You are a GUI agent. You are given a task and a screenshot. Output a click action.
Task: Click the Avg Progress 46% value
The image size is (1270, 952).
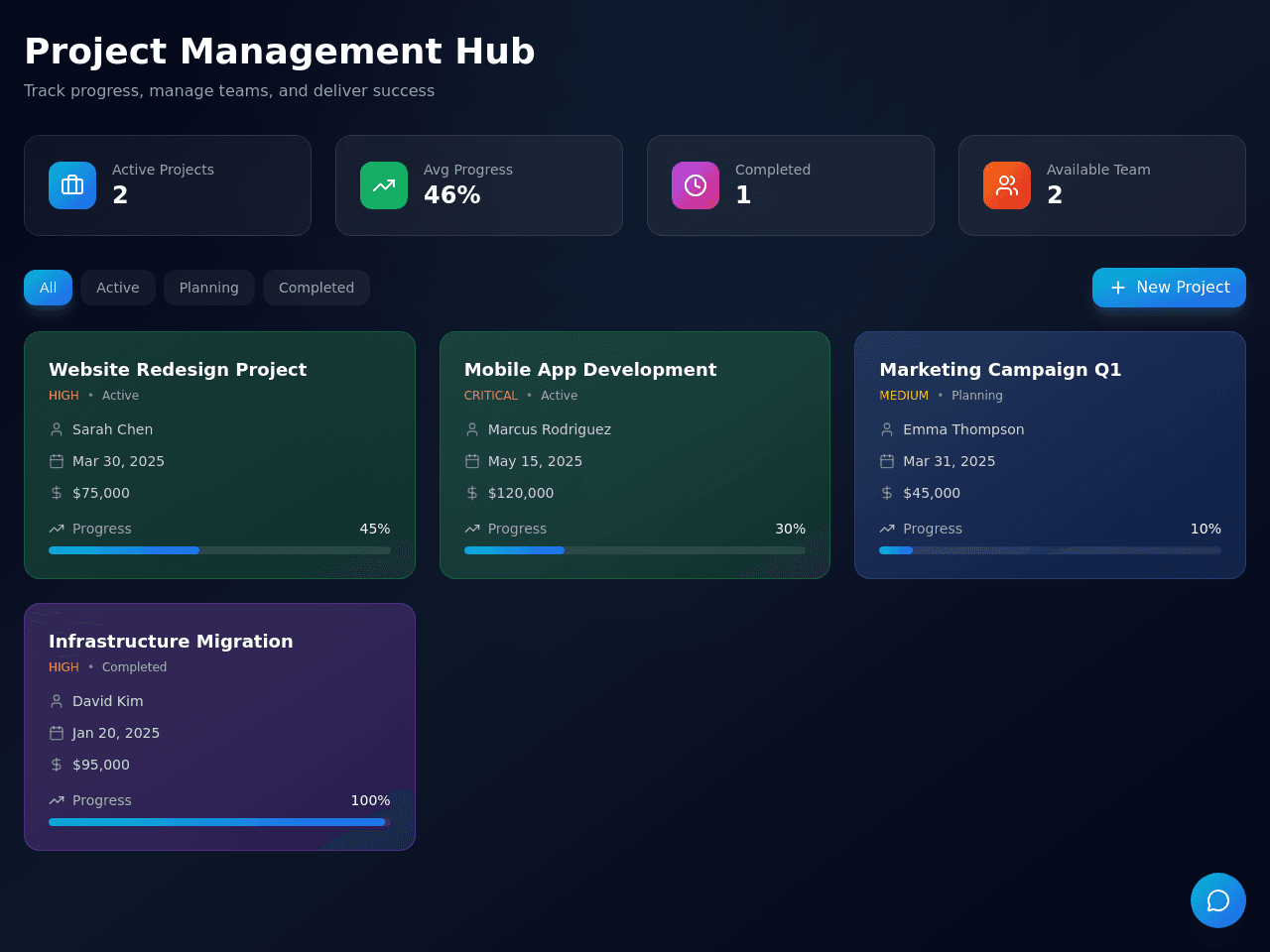click(x=452, y=195)
